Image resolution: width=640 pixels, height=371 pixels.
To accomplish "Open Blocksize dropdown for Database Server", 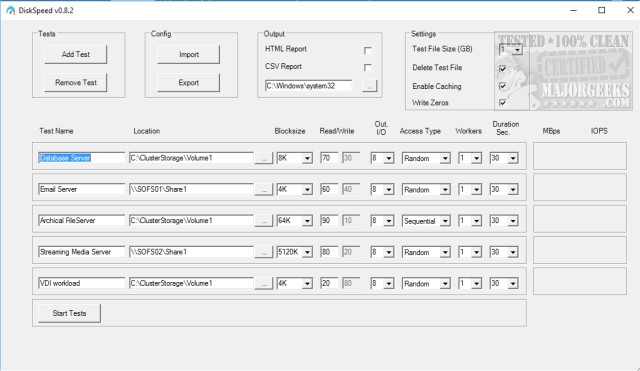I will (x=307, y=158).
